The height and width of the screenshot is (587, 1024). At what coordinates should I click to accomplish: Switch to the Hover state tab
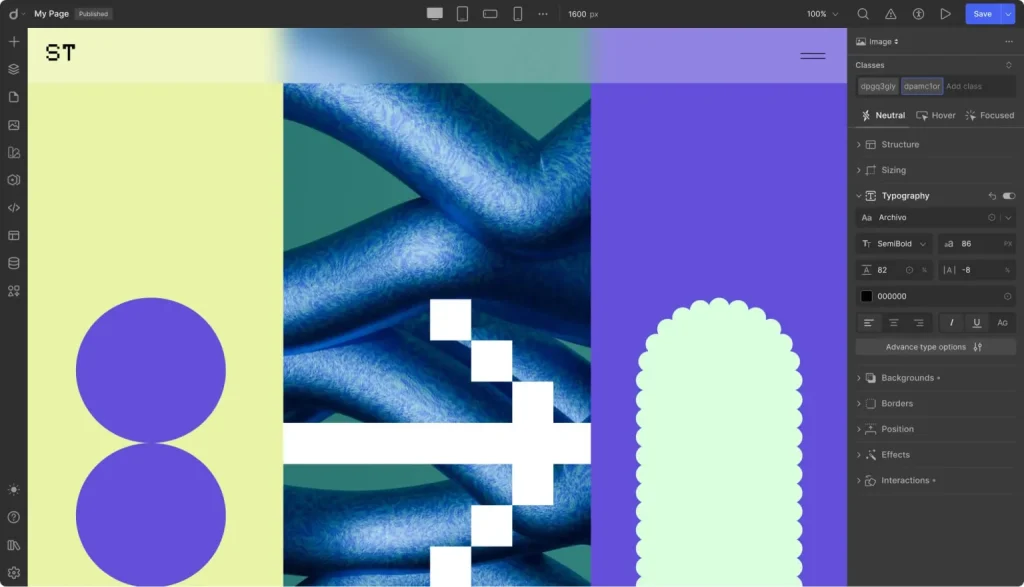click(x=936, y=115)
